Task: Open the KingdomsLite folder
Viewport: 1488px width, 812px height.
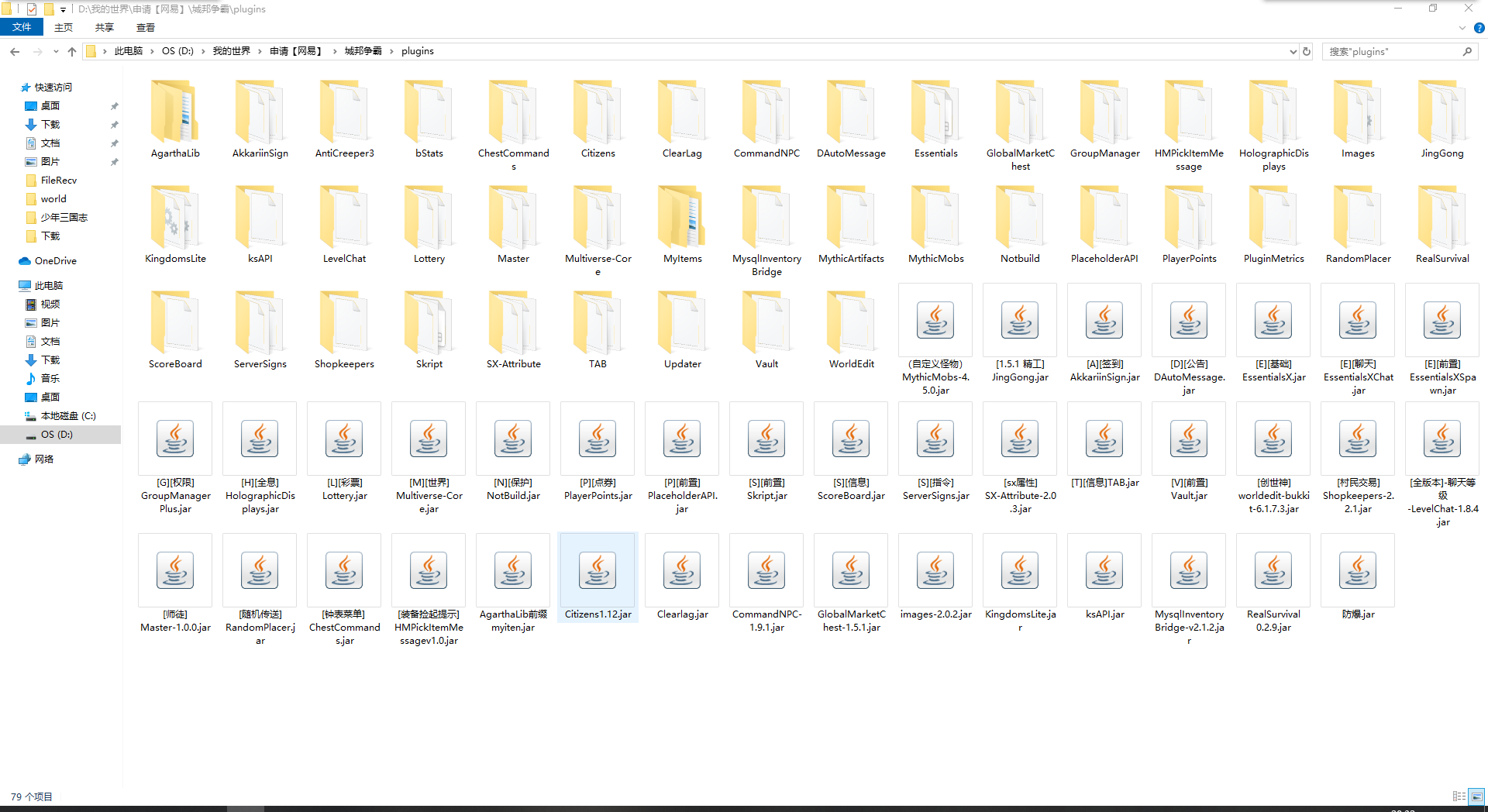Action: [175, 218]
